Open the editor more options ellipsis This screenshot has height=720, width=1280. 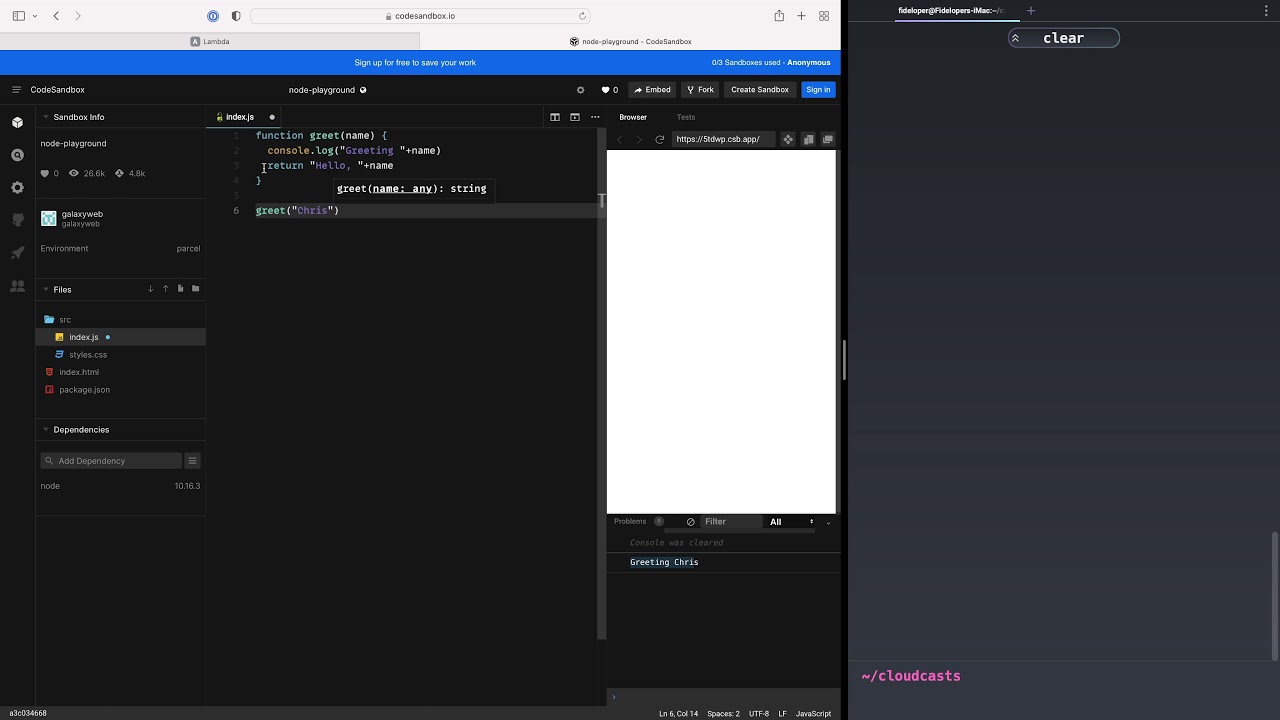coord(595,117)
